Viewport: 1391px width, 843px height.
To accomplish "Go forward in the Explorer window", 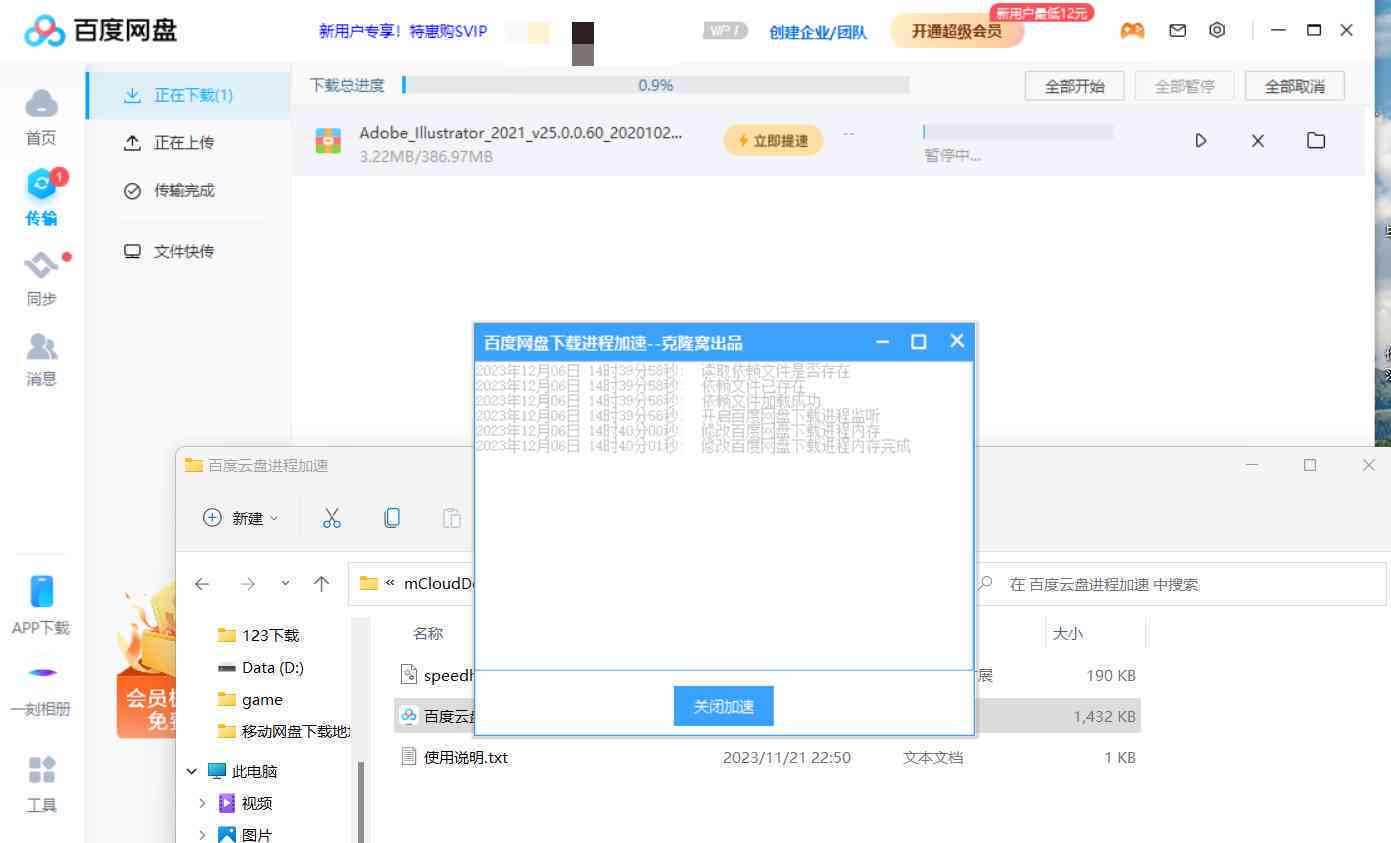I will pyautogui.click(x=248, y=584).
